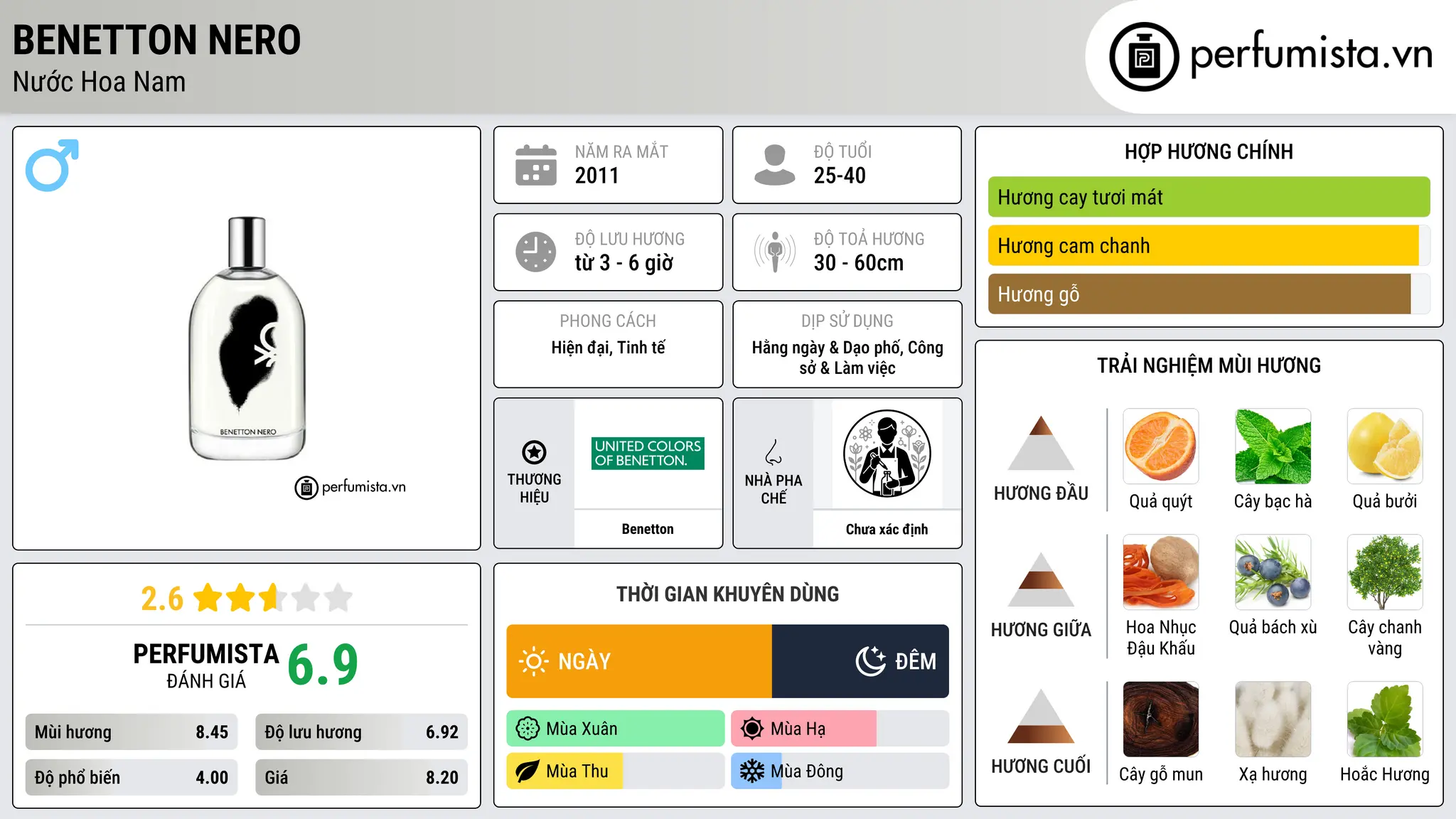Click the perfumer illustration icon
Image resolution: width=1456 pixels, height=819 pixels.
pyautogui.click(x=887, y=454)
